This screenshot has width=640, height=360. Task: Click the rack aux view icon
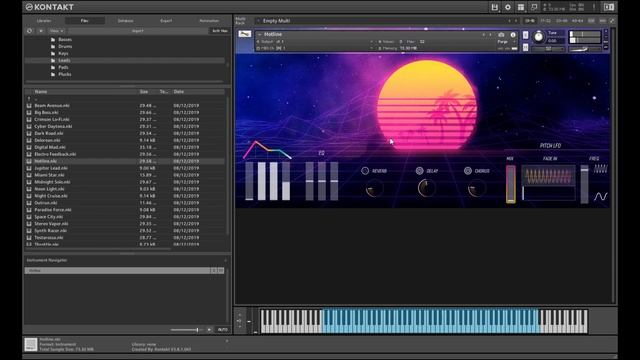[x=602, y=21]
